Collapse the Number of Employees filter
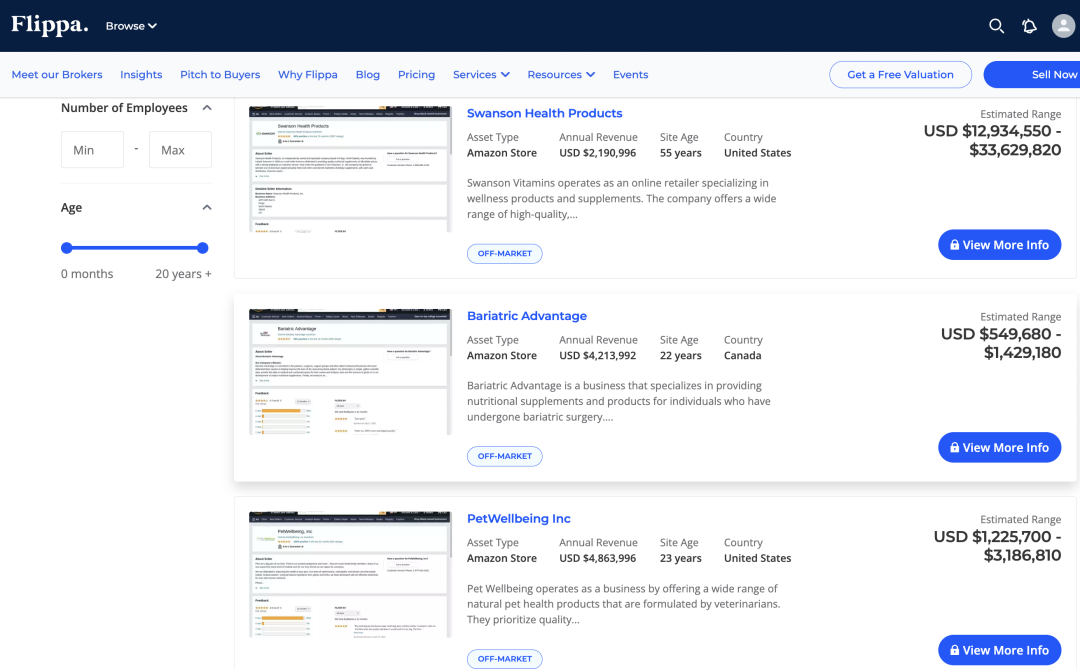This screenshot has width=1080, height=669. (207, 107)
